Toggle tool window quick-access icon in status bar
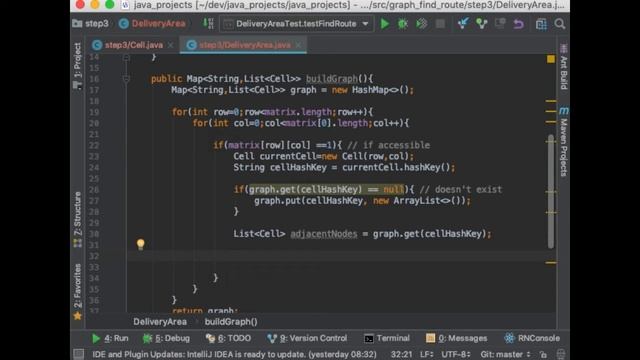 [x=78, y=354]
